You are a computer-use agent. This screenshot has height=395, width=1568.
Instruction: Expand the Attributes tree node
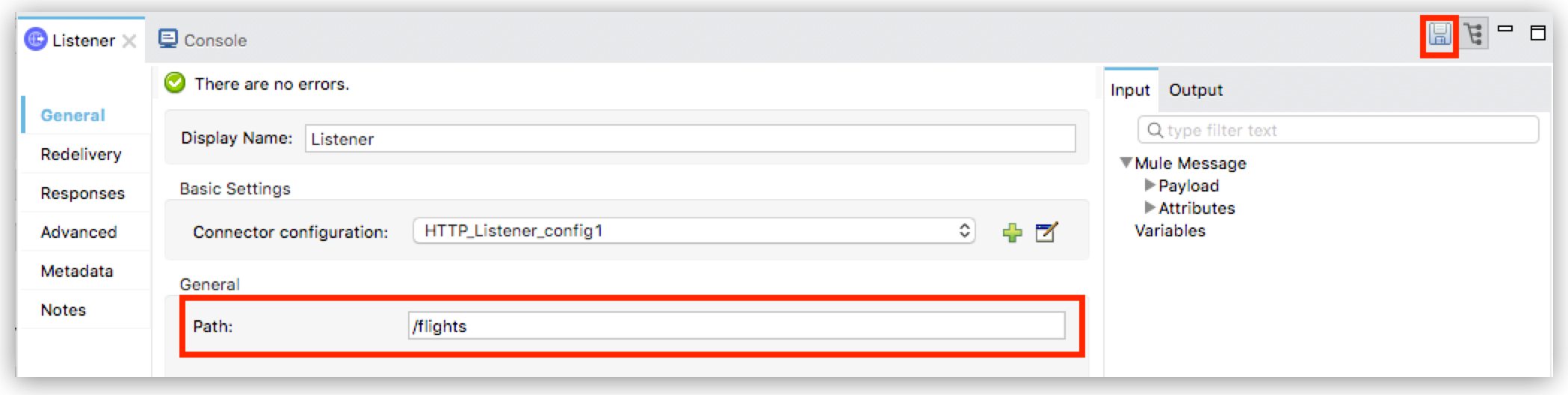point(1149,208)
